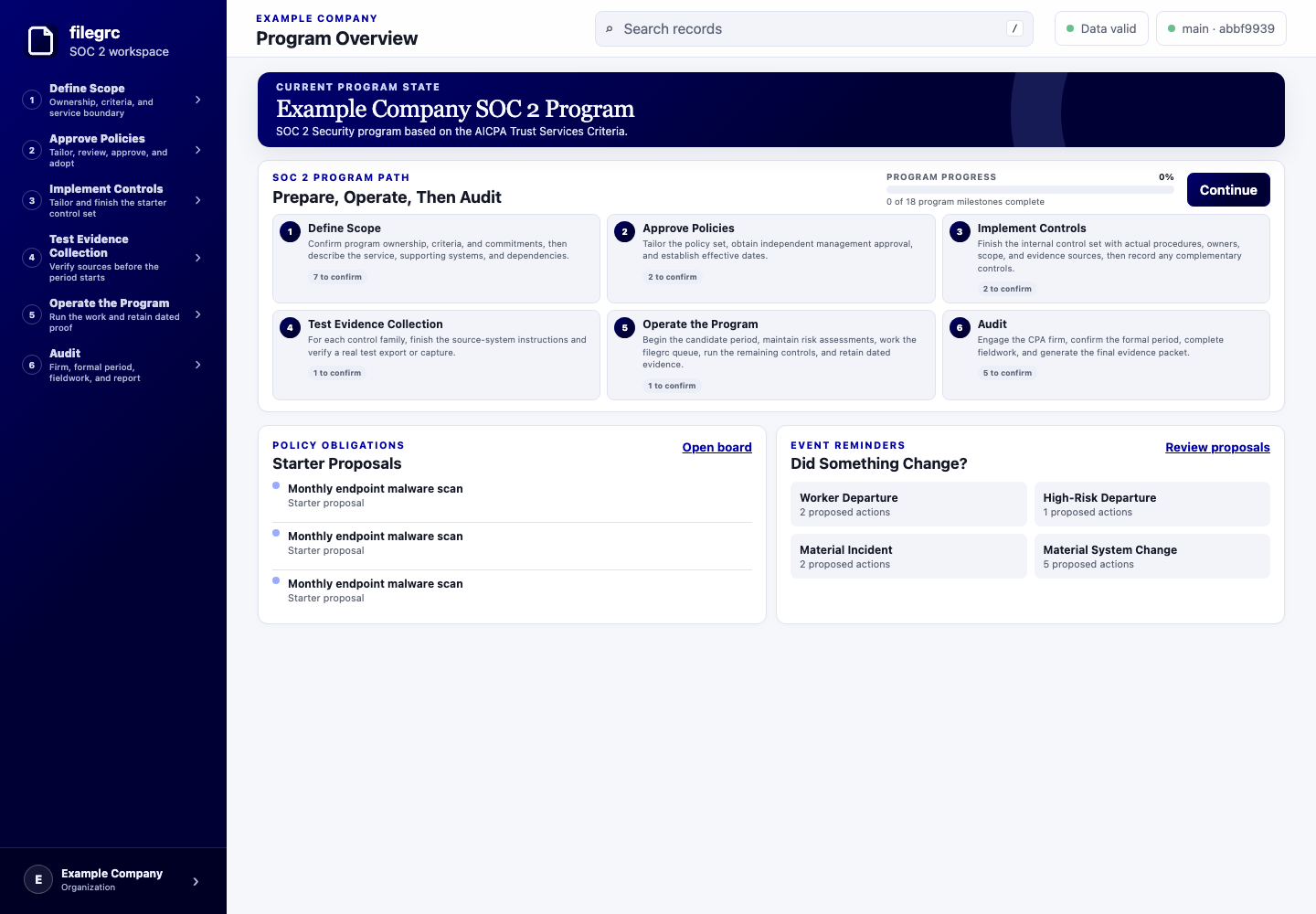
Task: Click the Data valid status pill
Action: click(1101, 28)
